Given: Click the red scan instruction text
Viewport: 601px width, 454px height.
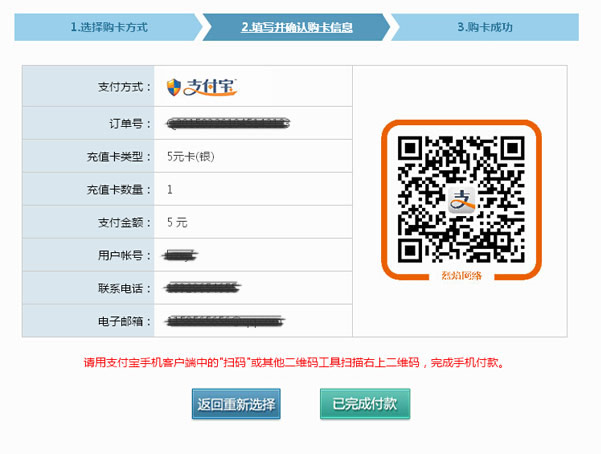Looking at the screenshot, I should pos(294,362).
